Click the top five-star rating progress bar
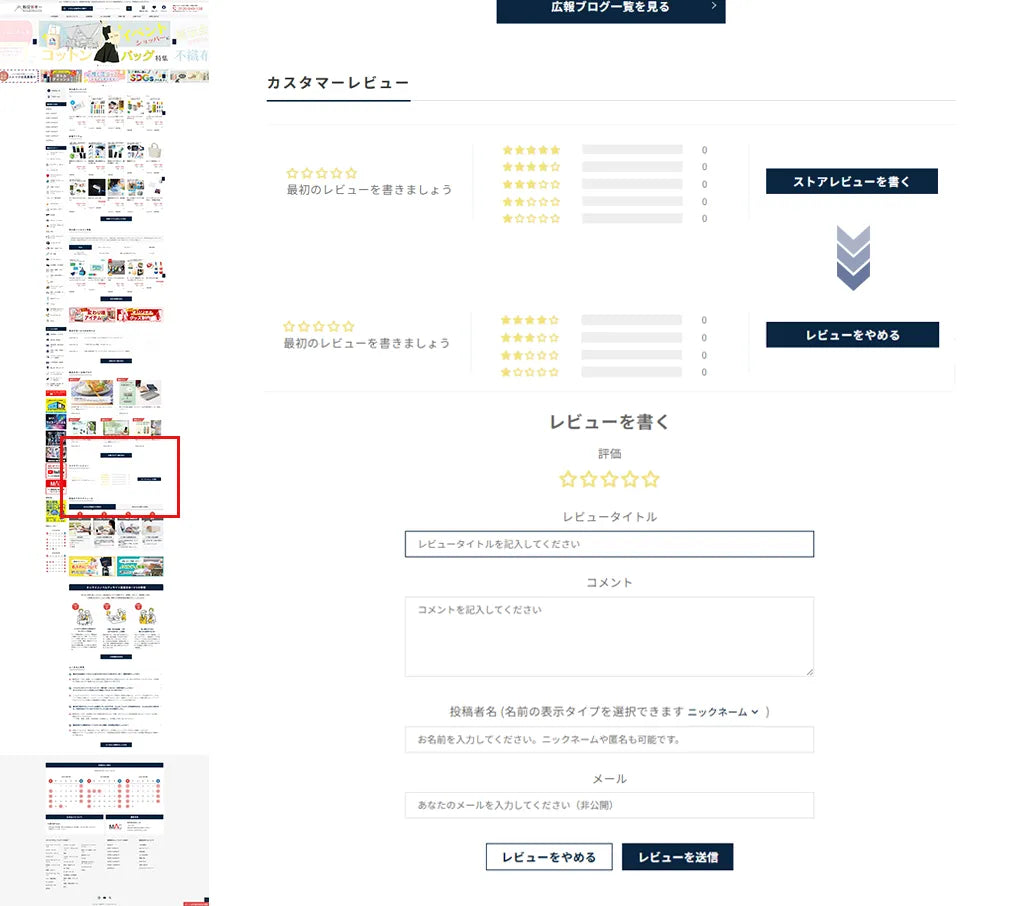 [x=632, y=150]
